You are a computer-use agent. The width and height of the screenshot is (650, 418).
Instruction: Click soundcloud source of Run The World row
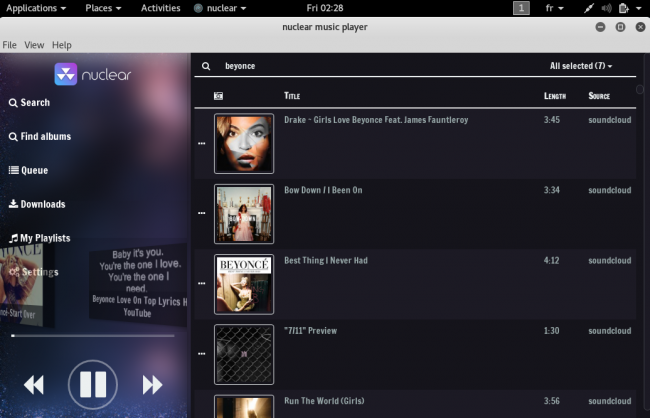[610, 401]
